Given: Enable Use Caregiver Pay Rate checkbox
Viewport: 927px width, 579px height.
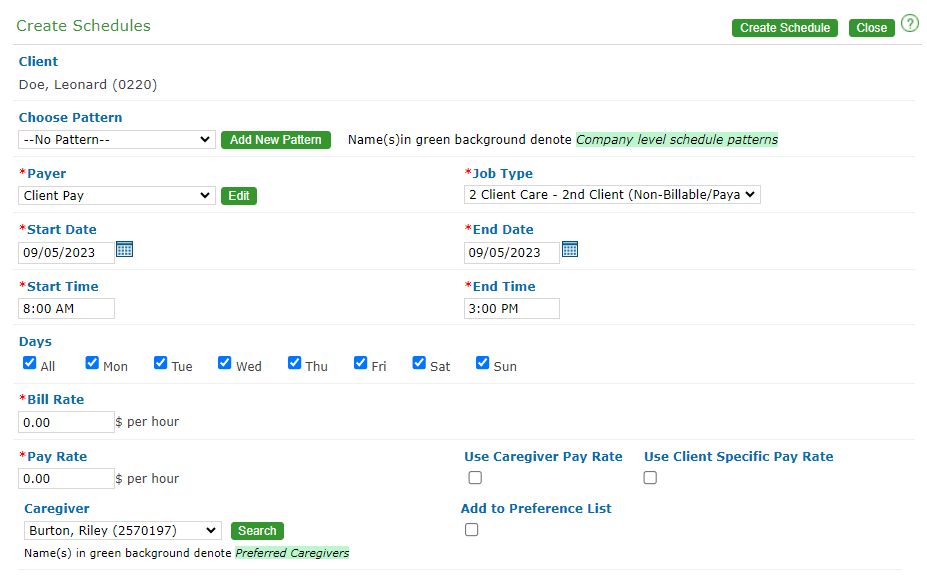Looking at the screenshot, I should [475, 478].
